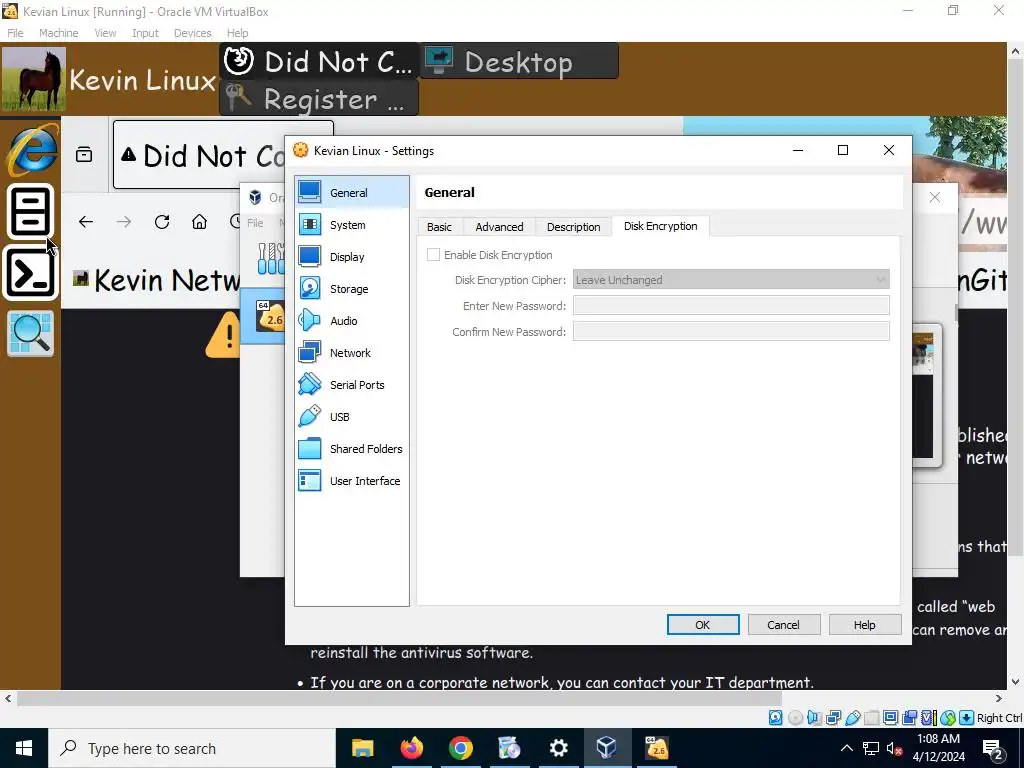
Task: Open the Serial Ports category
Action: click(x=351, y=385)
